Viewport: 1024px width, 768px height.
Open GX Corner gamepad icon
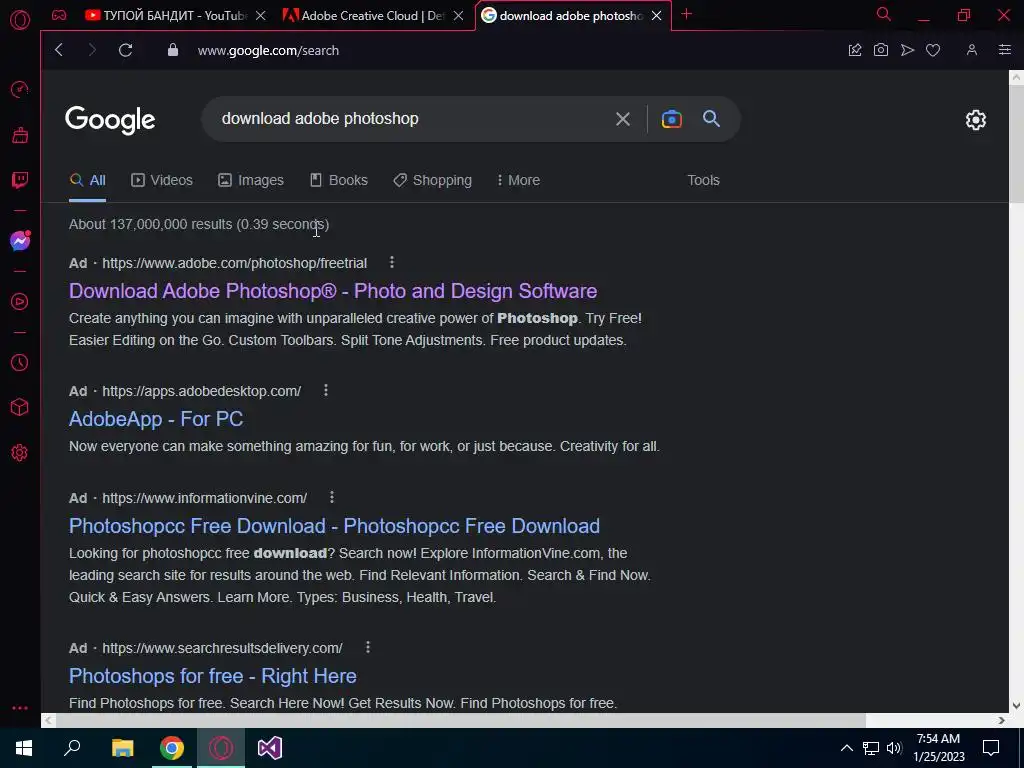pos(59,15)
